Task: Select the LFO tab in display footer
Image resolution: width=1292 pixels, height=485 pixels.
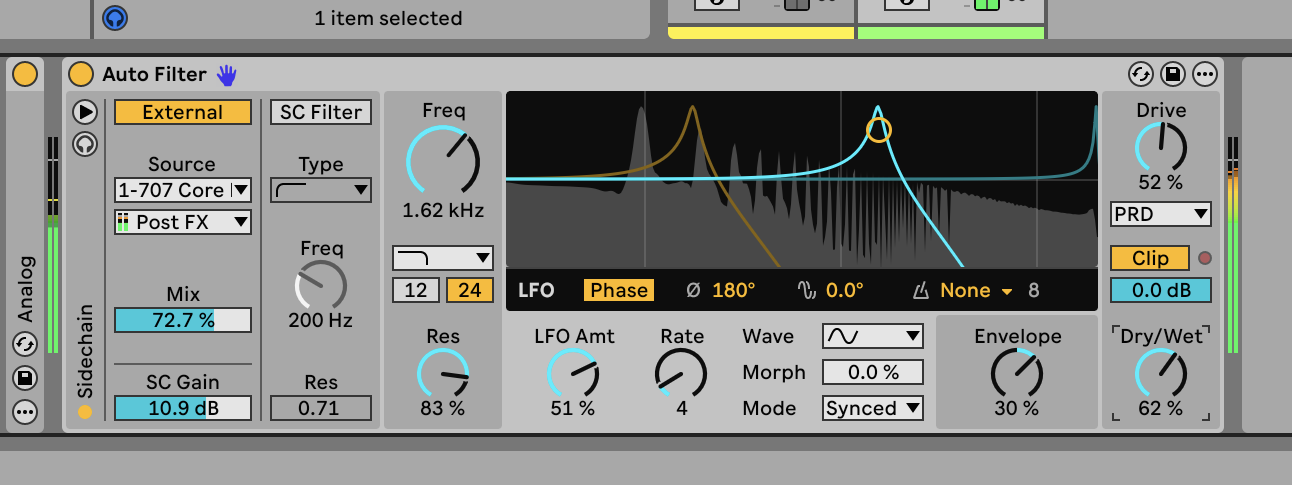Action: [x=537, y=290]
